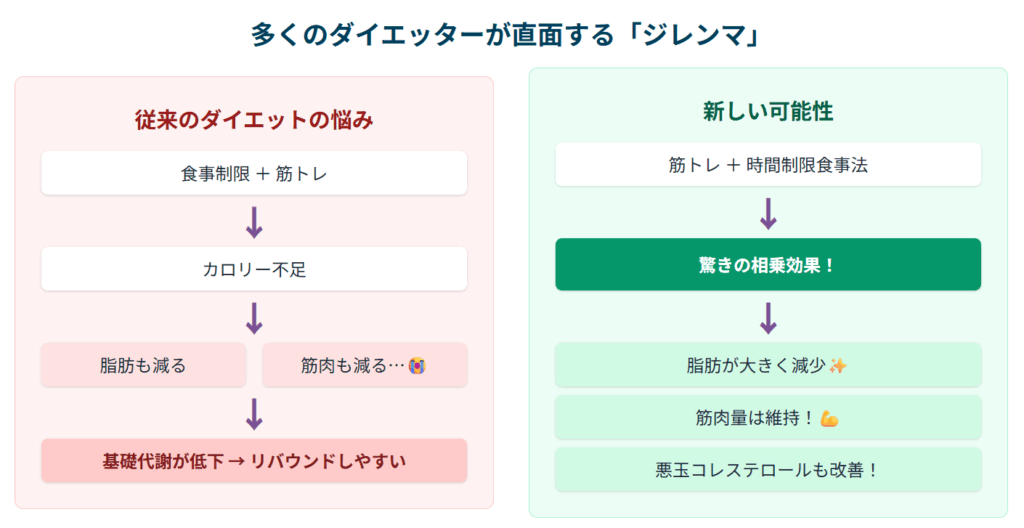Image resolution: width=1024 pixels, height=528 pixels.
Task: Click the 基礎代謝が低下 → リバウンドしやすい box
Action: coord(254,461)
